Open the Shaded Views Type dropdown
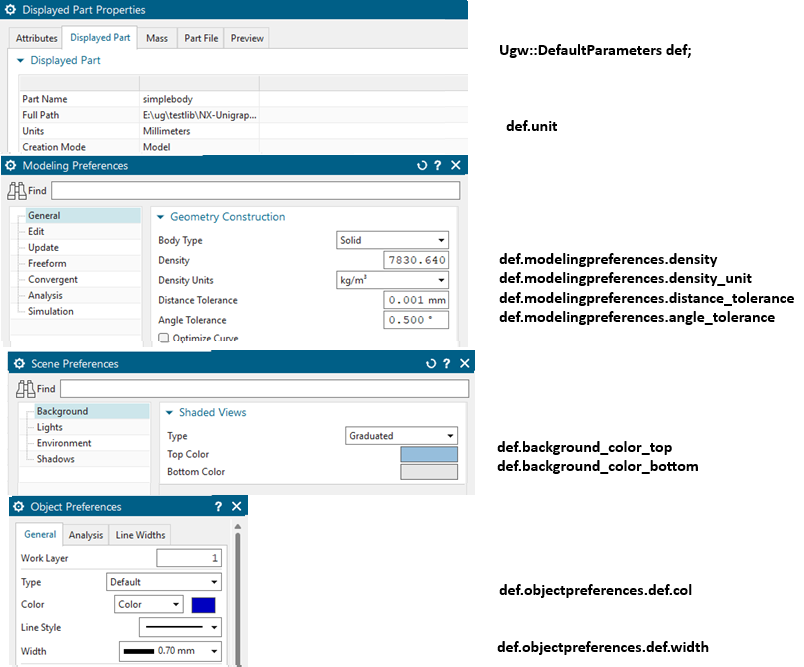This screenshot has height=667, width=804. pos(401,436)
